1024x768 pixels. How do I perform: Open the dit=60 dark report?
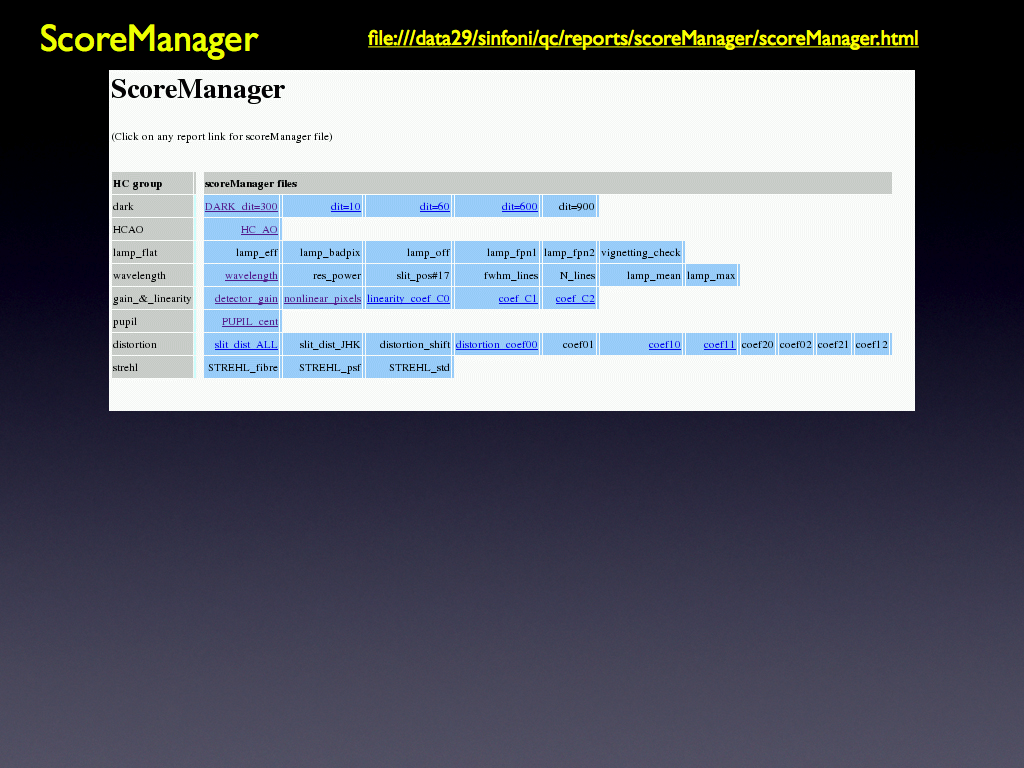[434, 207]
